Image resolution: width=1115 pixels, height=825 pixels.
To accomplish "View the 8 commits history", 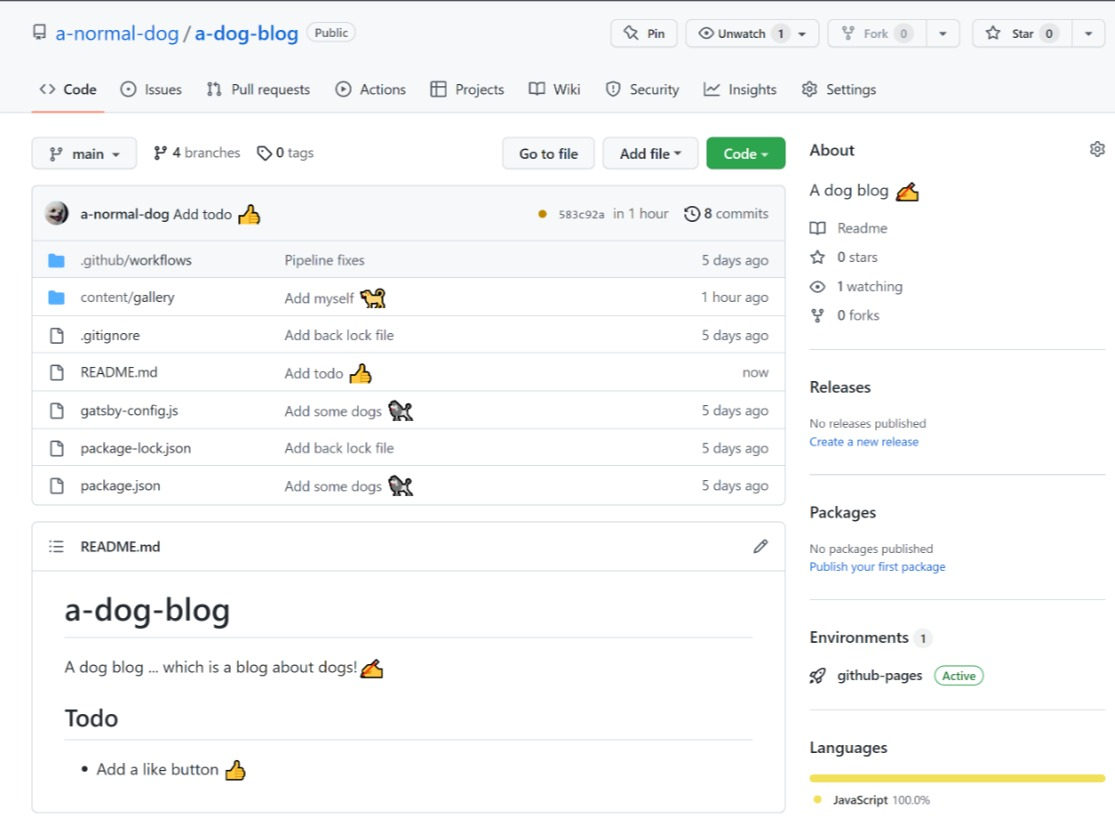I will point(727,214).
